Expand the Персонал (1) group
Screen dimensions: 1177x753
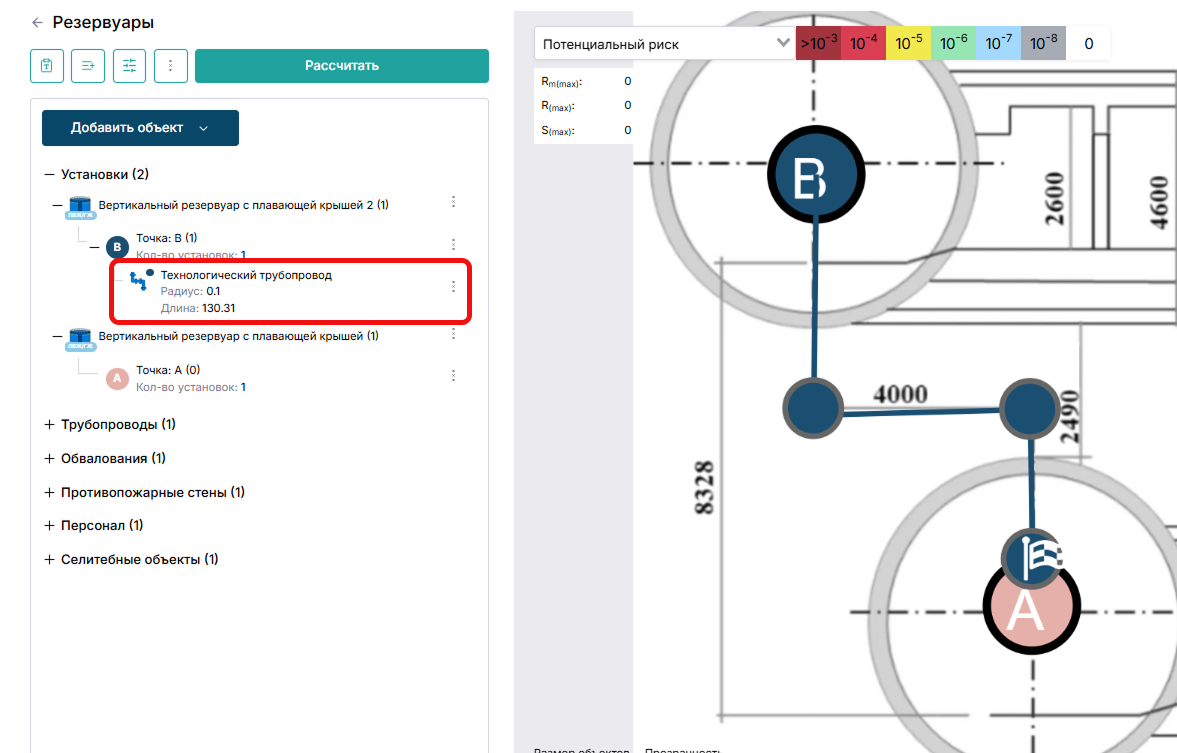click(50, 526)
